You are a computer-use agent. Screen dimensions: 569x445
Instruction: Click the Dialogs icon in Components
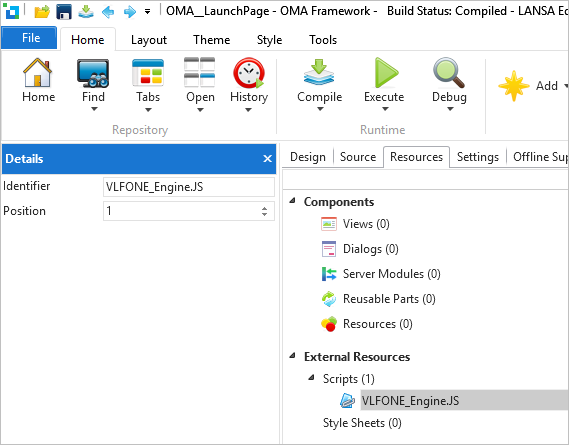click(329, 249)
